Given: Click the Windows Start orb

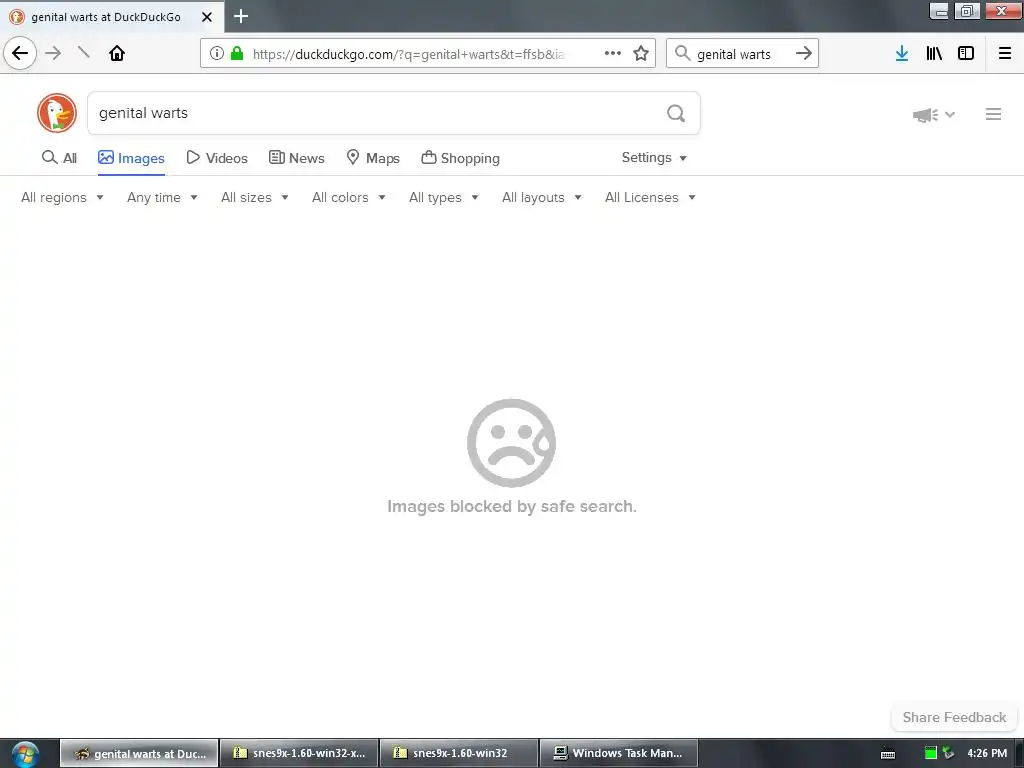Looking at the screenshot, I should 25,754.
